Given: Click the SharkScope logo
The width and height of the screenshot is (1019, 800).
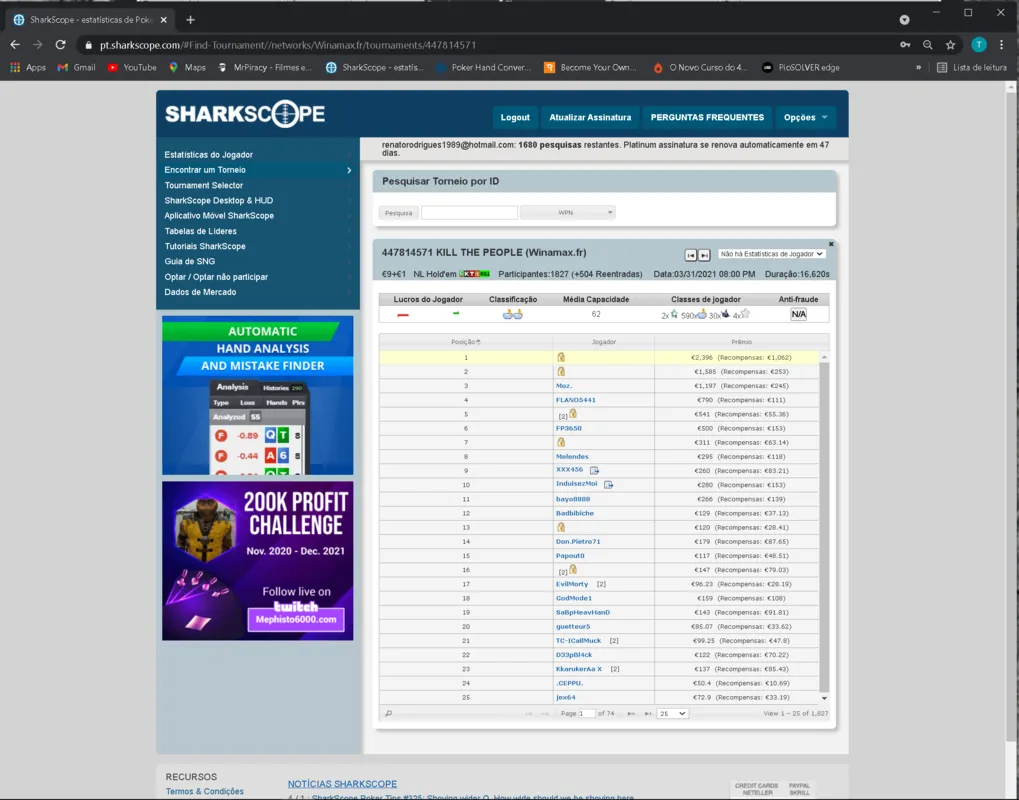Looking at the screenshot, I should point(245,115).
